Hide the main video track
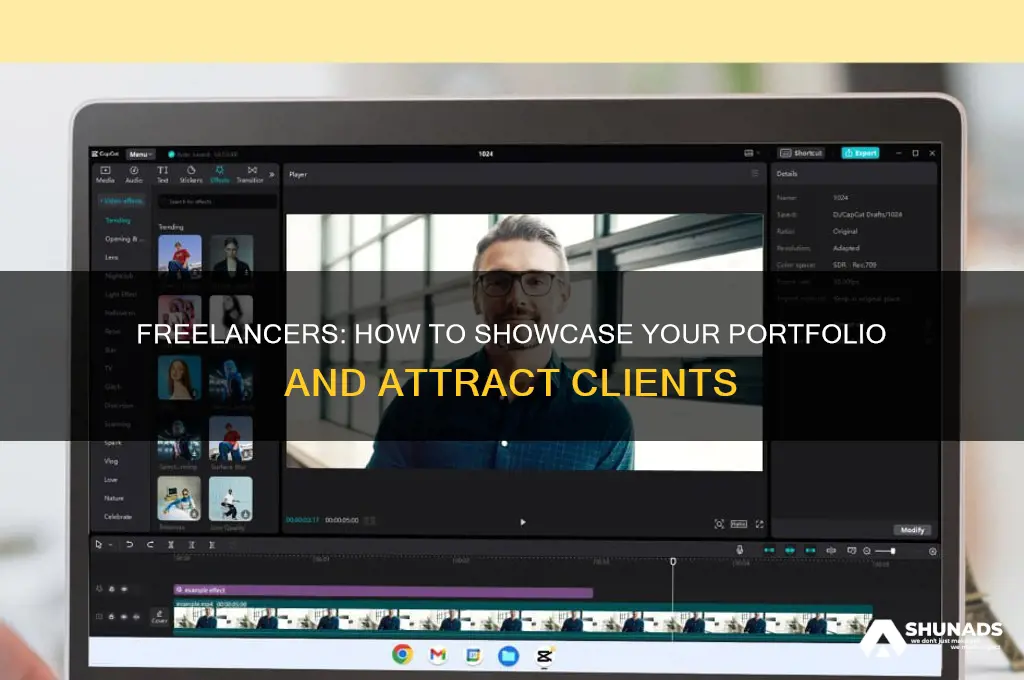Screen dimensions: 1024x680 click(x=124, y=617)
